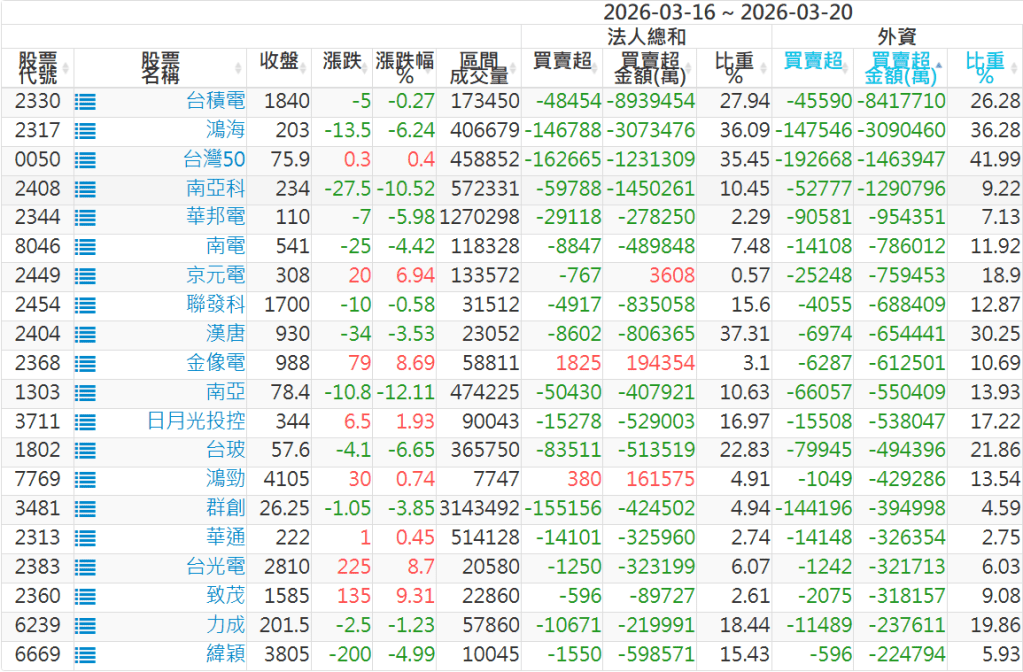Open the list icon for 鴻海 row
1023x672 pixels.
pyautogui.click(x=86, y=130)
